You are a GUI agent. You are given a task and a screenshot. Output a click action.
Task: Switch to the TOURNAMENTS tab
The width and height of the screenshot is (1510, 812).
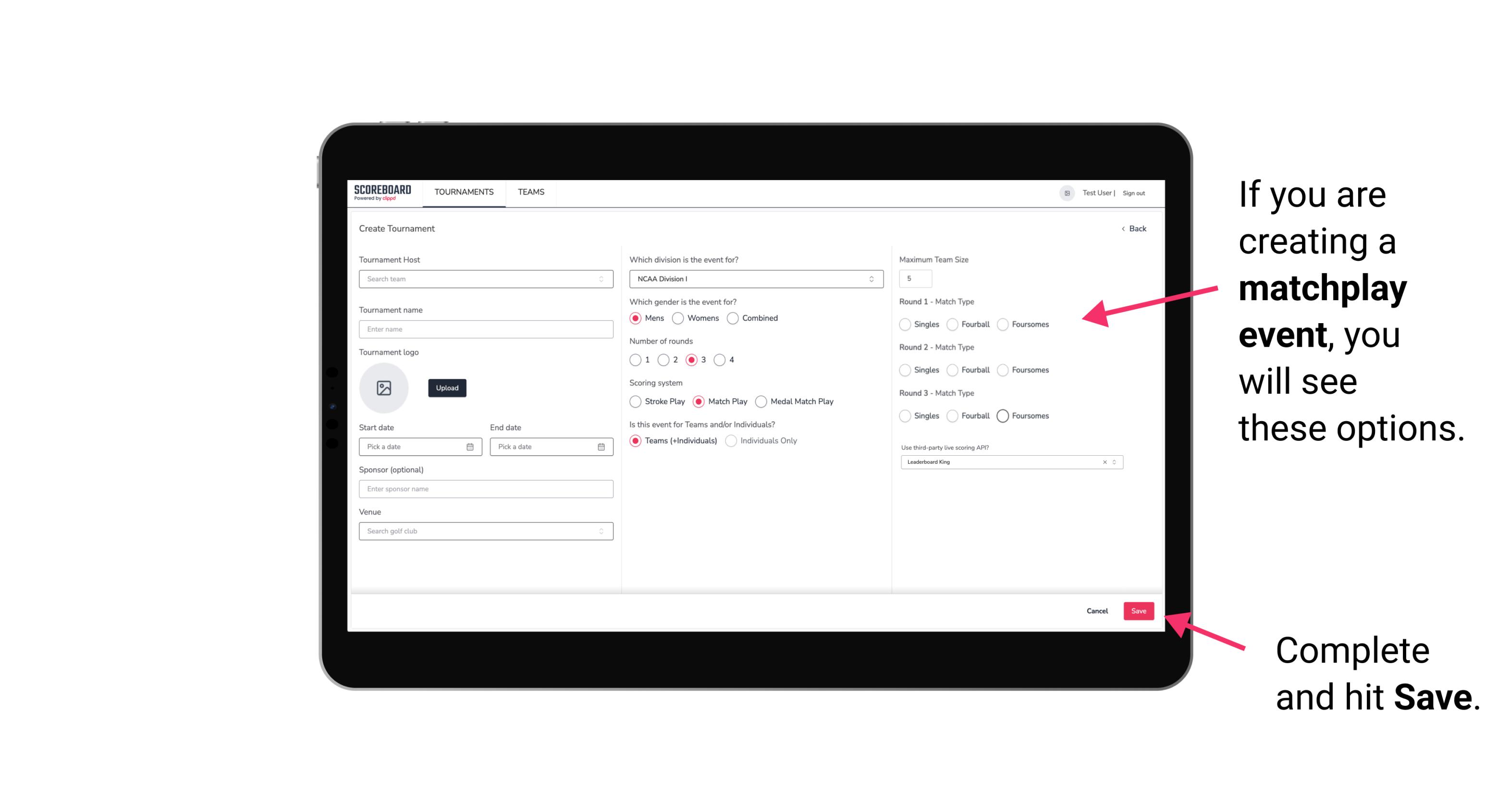point(463,192)
